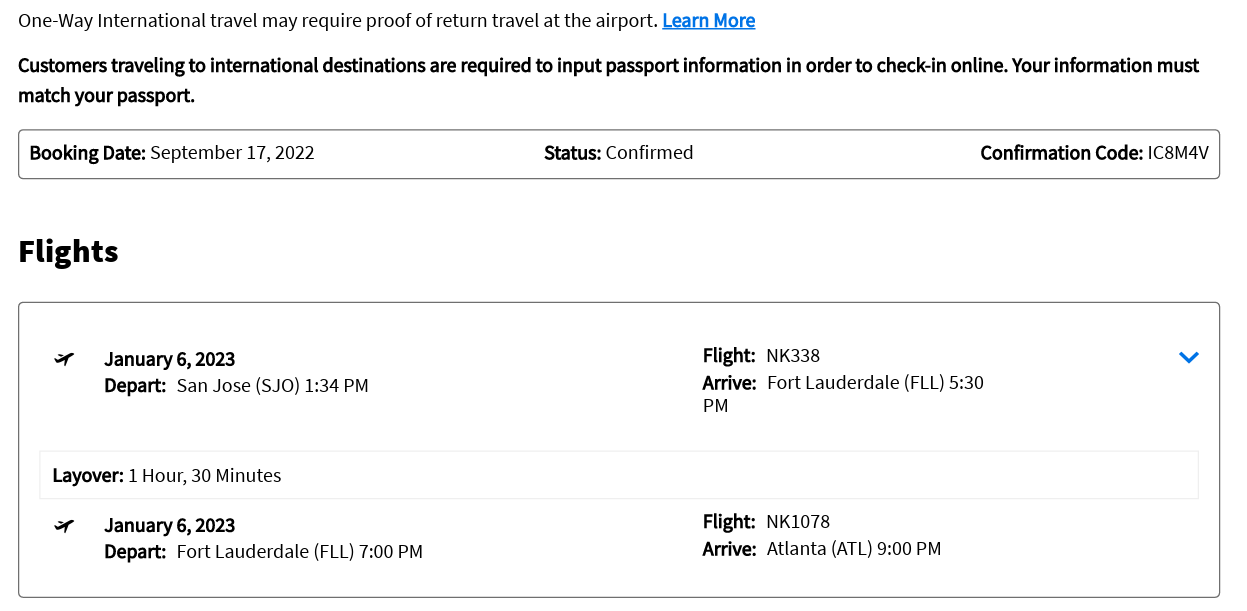This screenshot has height=611, width=1247.
Task: Click the Layover 1 Hour, 30 Minutes row
Action: (x=618, y=475)
